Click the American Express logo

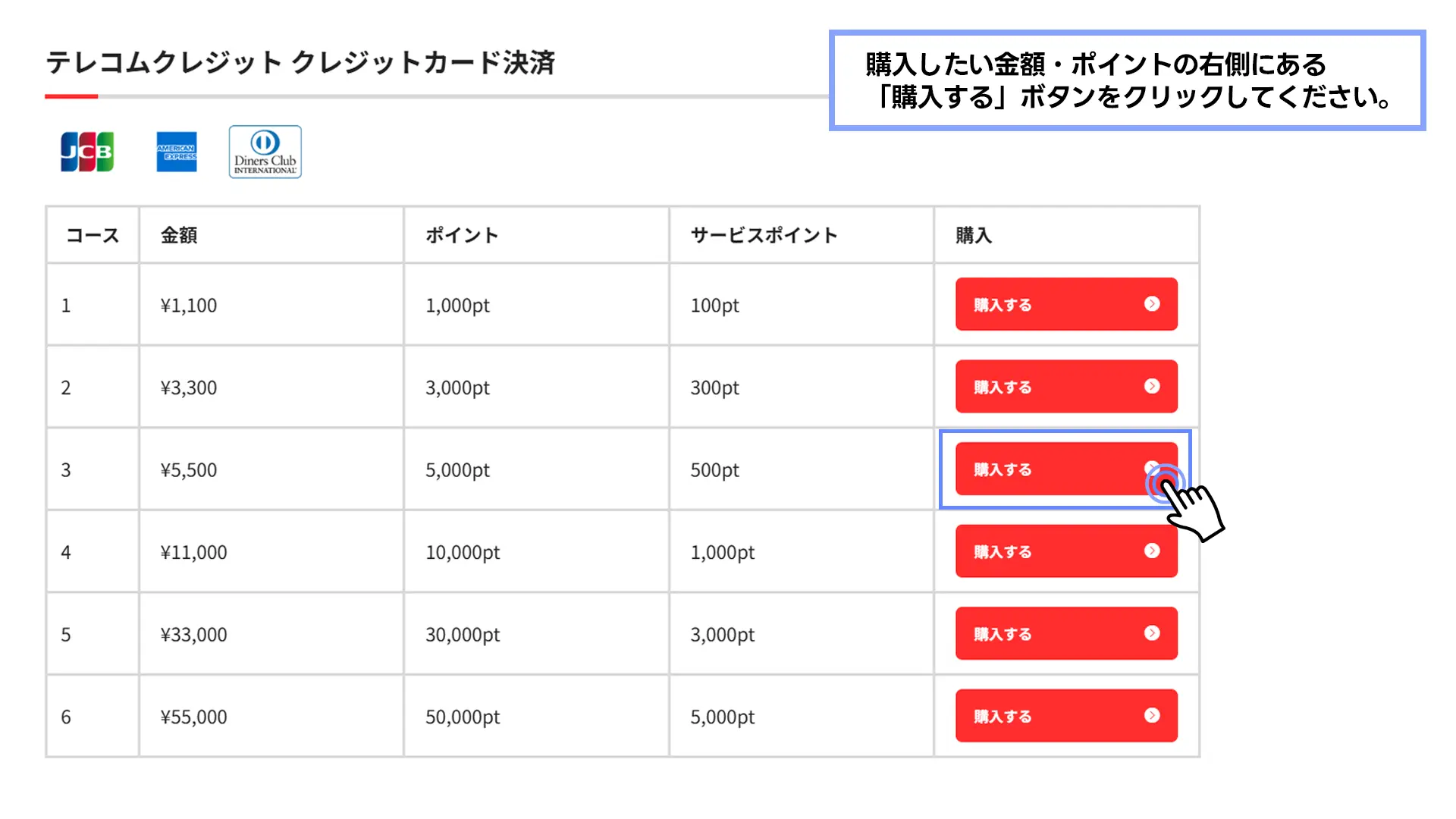[177, 152]
